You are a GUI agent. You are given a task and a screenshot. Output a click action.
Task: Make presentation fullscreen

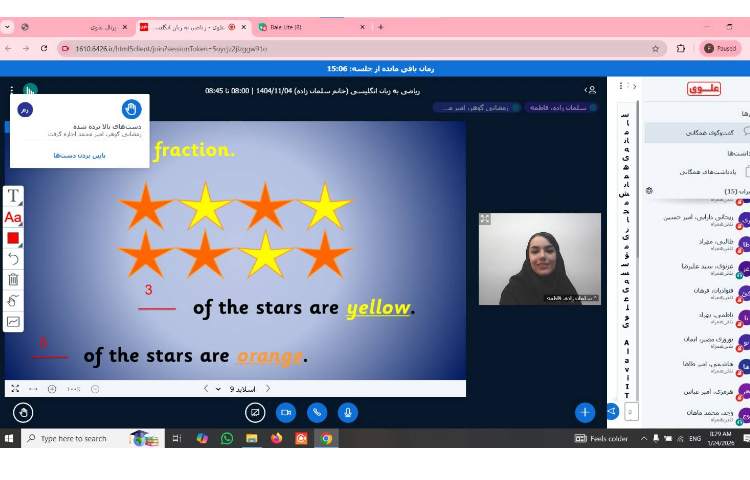tap(15, 389)
